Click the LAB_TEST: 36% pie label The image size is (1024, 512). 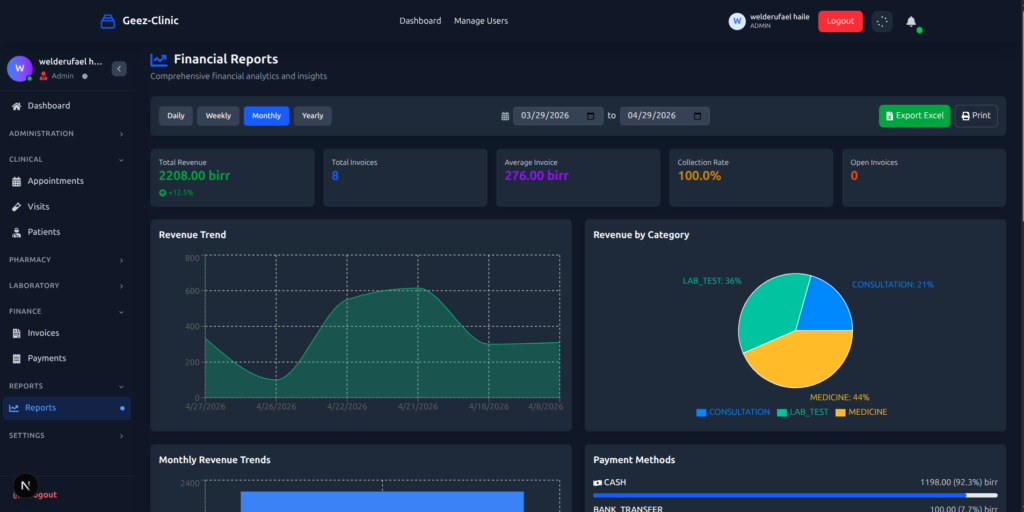point(712,281)
